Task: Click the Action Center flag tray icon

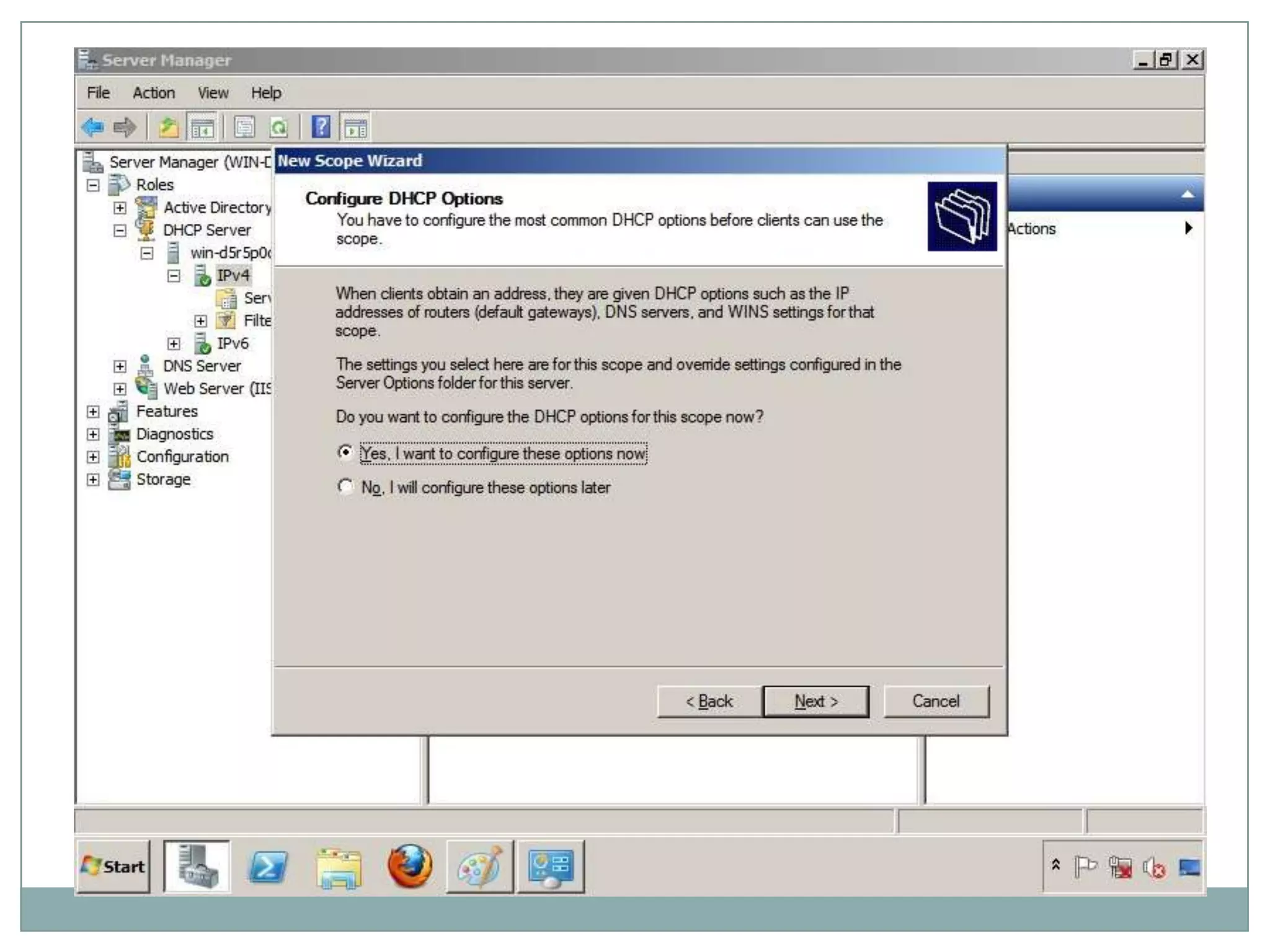Action: (1085, 866)
